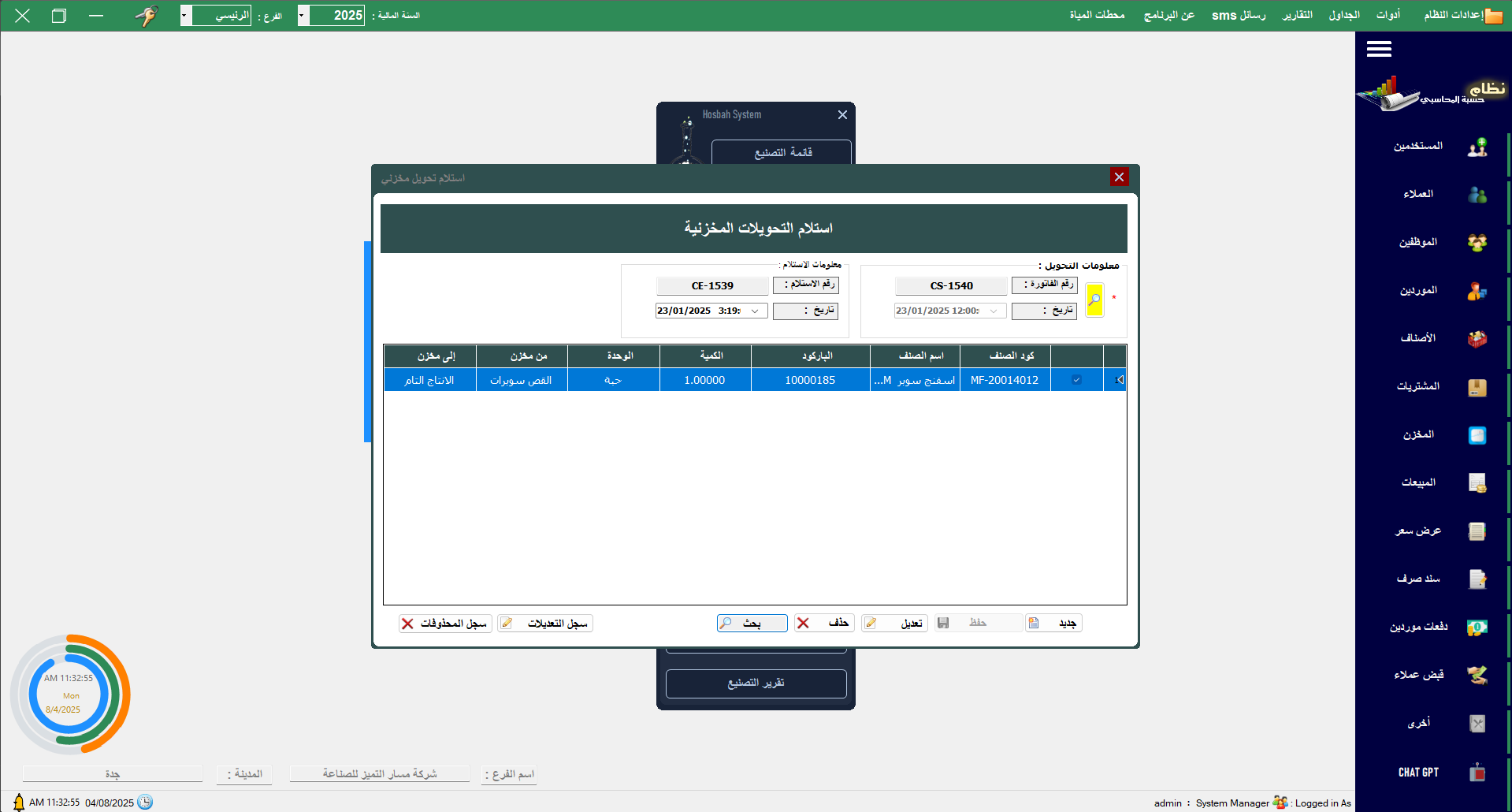Click the key icon in top bar

coord(147,16)
